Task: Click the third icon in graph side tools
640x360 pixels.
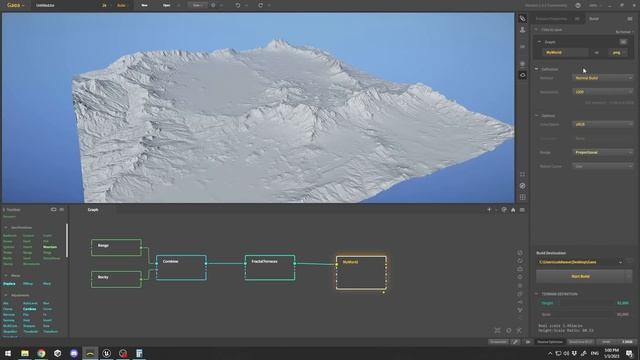Action: [520, 269]
